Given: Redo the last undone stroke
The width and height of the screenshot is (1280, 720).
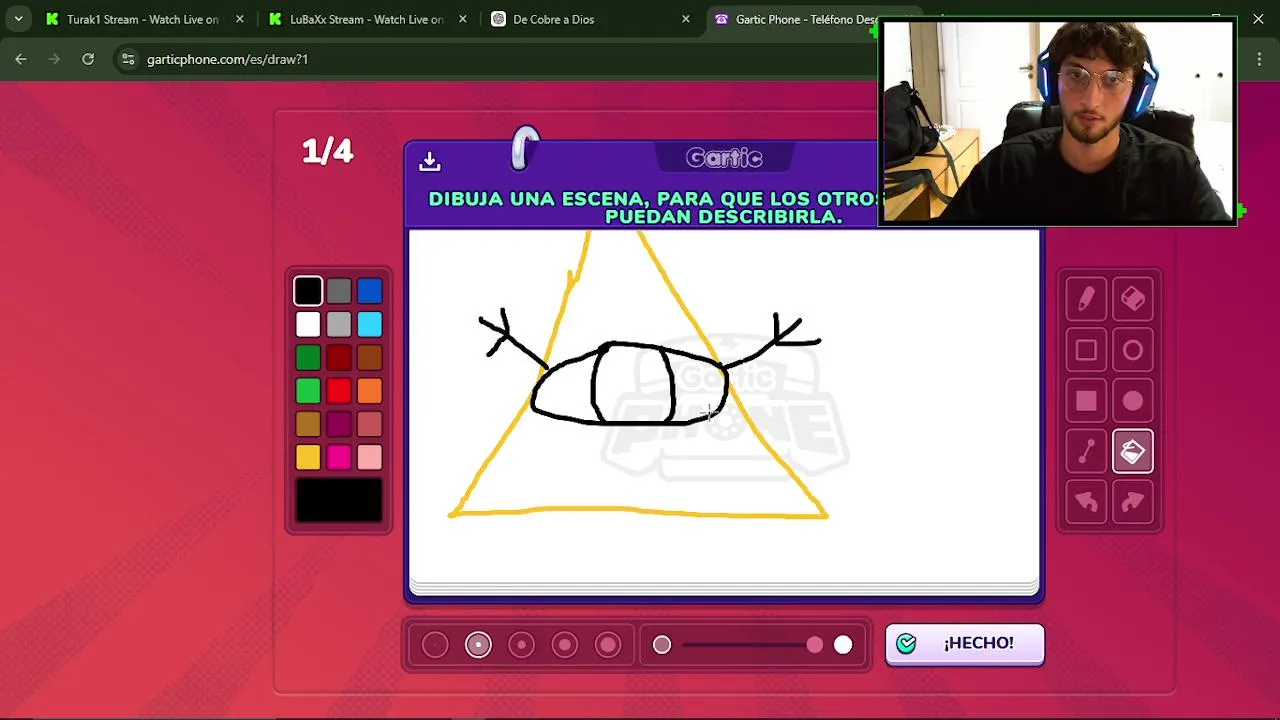Looking at the screenshot, I should pos(1133,502).
